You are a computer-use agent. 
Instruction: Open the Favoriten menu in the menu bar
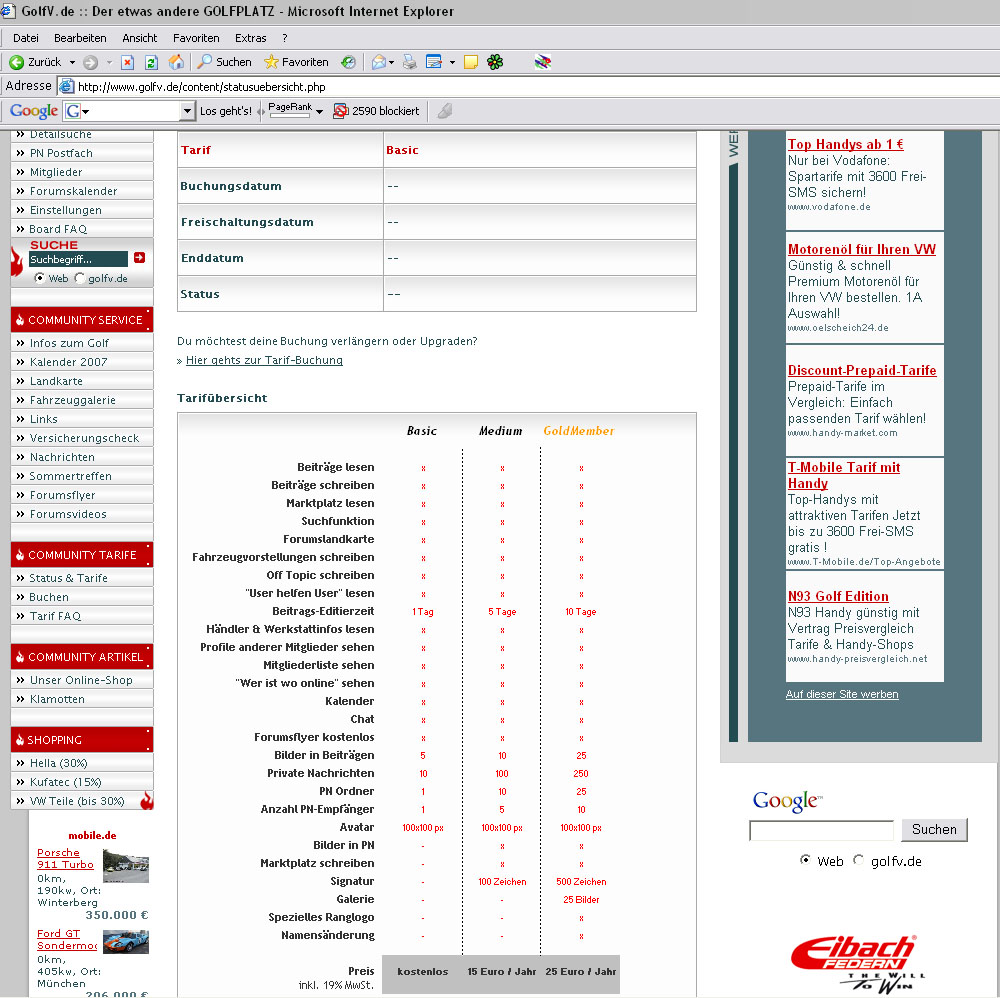(x=196, y=38)
